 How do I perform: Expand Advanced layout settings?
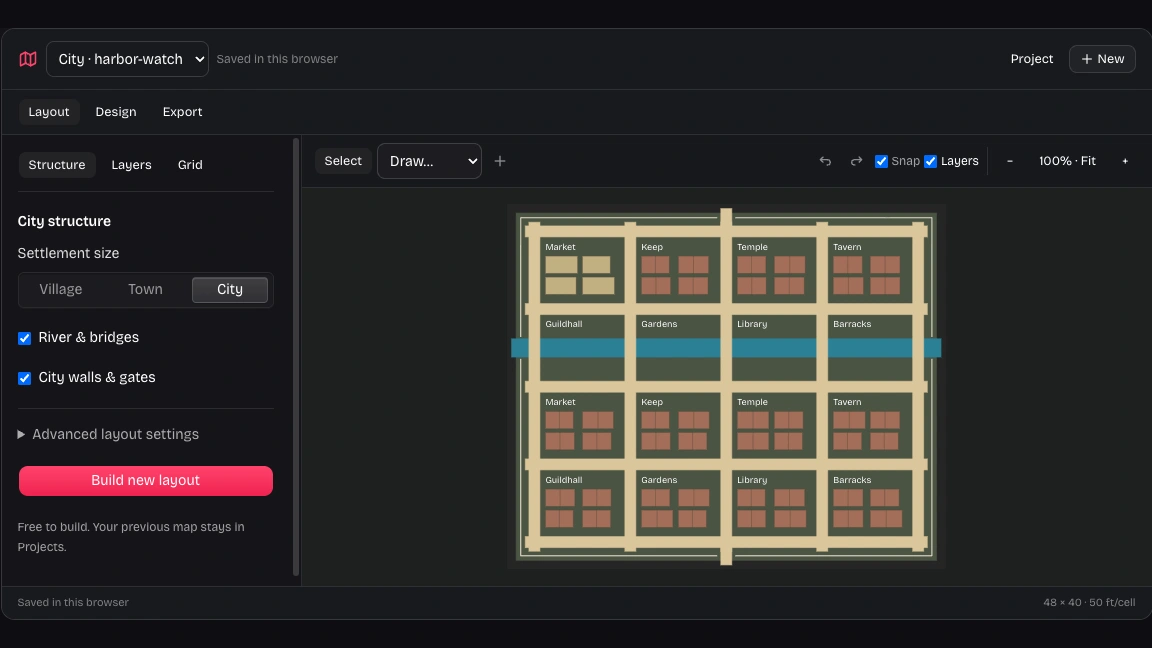coord(108,434)
